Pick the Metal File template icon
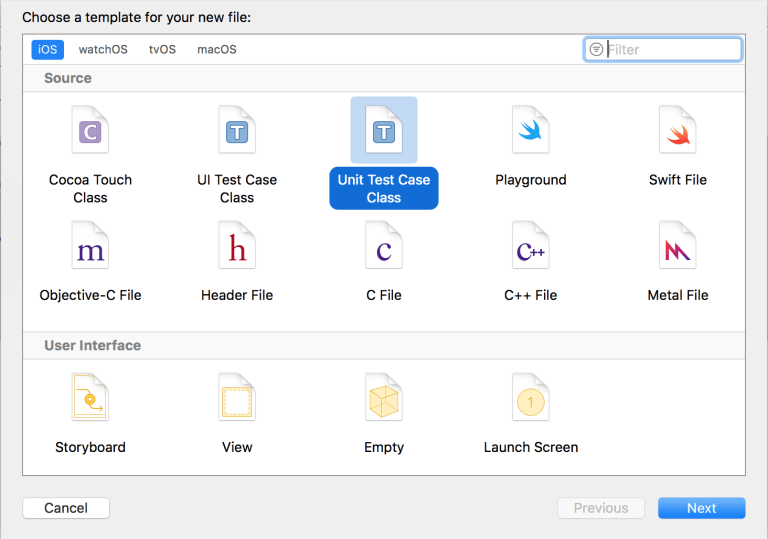 [x=677, y=247]
